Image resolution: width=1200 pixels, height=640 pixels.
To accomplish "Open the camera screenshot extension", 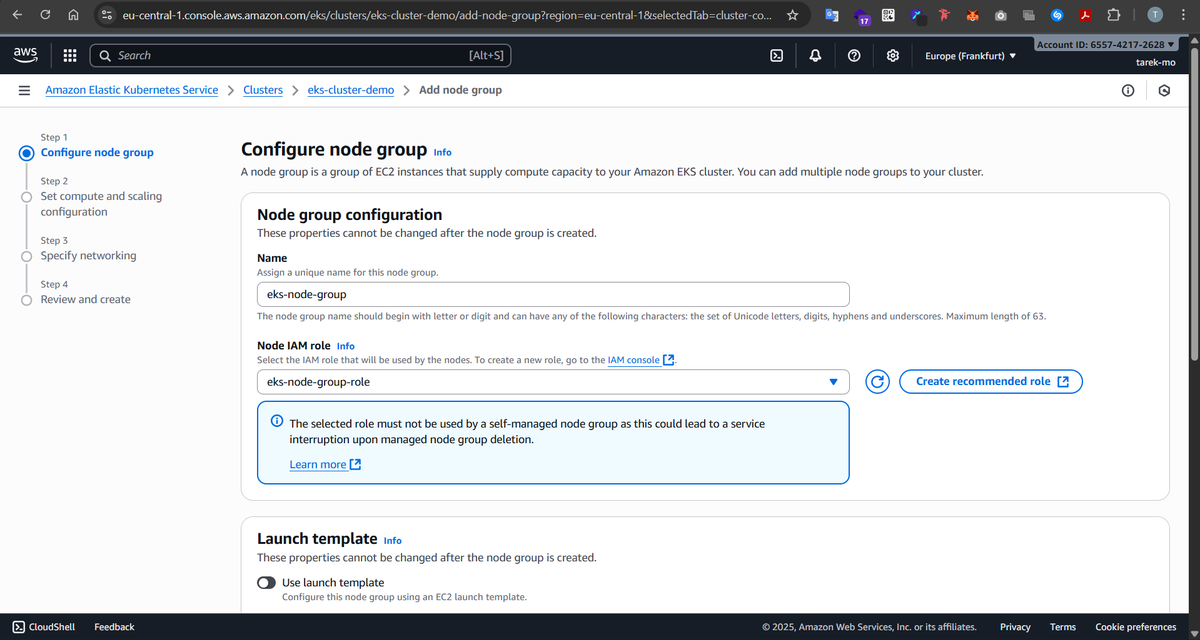I will click(x=1001, y=16).
